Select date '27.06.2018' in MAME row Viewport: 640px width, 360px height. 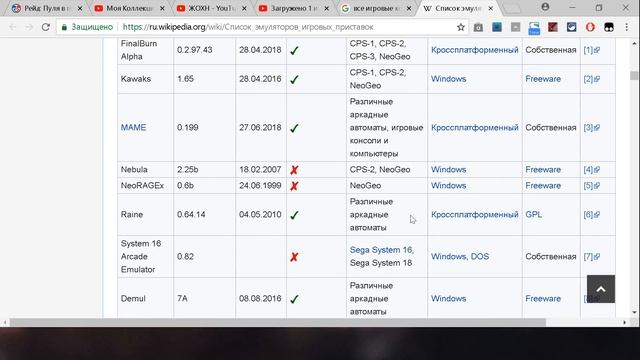[260, 127]
